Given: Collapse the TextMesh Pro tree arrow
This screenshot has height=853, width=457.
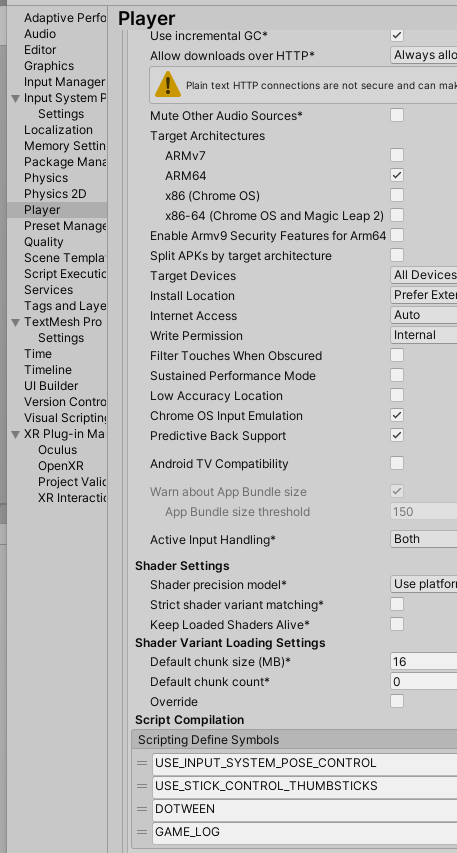Looking at the screenshot, I should click(x=15, y=323).
